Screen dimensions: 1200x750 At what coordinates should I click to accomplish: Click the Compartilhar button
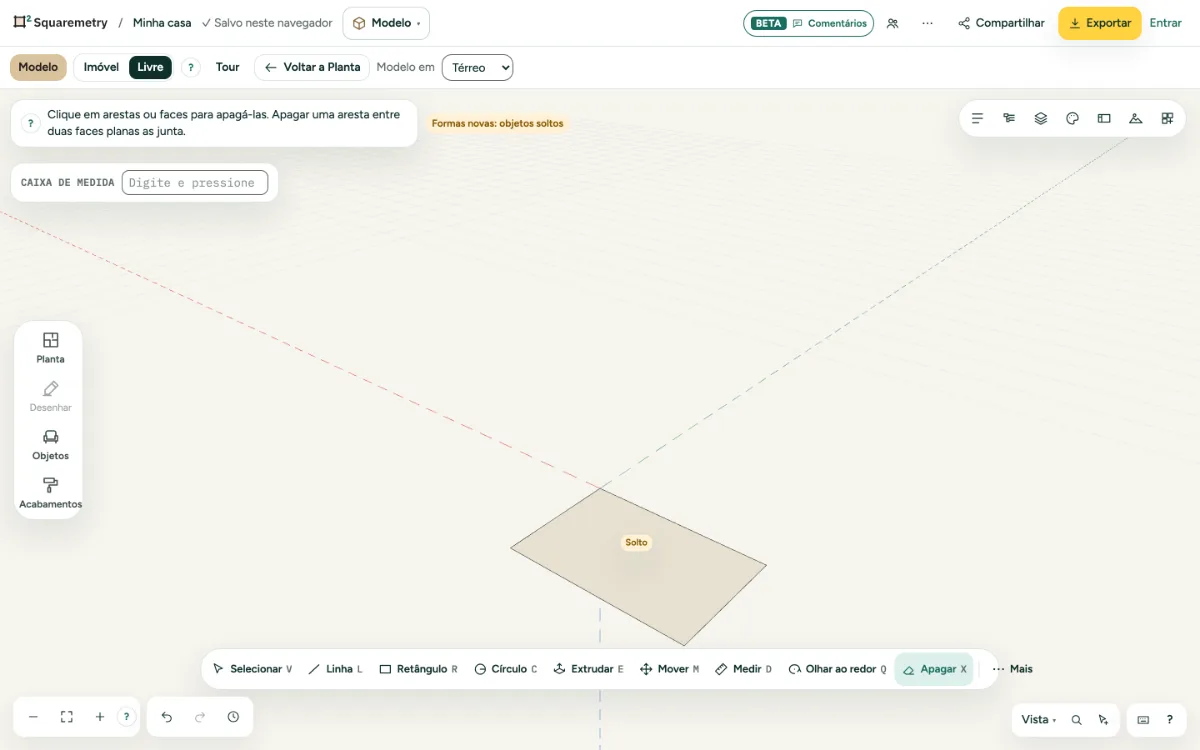(x=1001, y=23)
